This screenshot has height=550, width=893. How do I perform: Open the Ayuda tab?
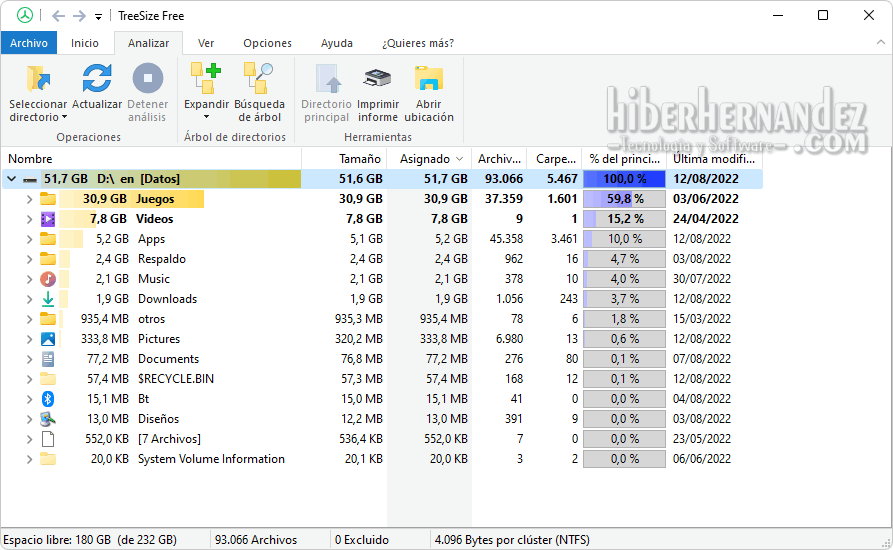pyautogui.click(x=337, y=43)
